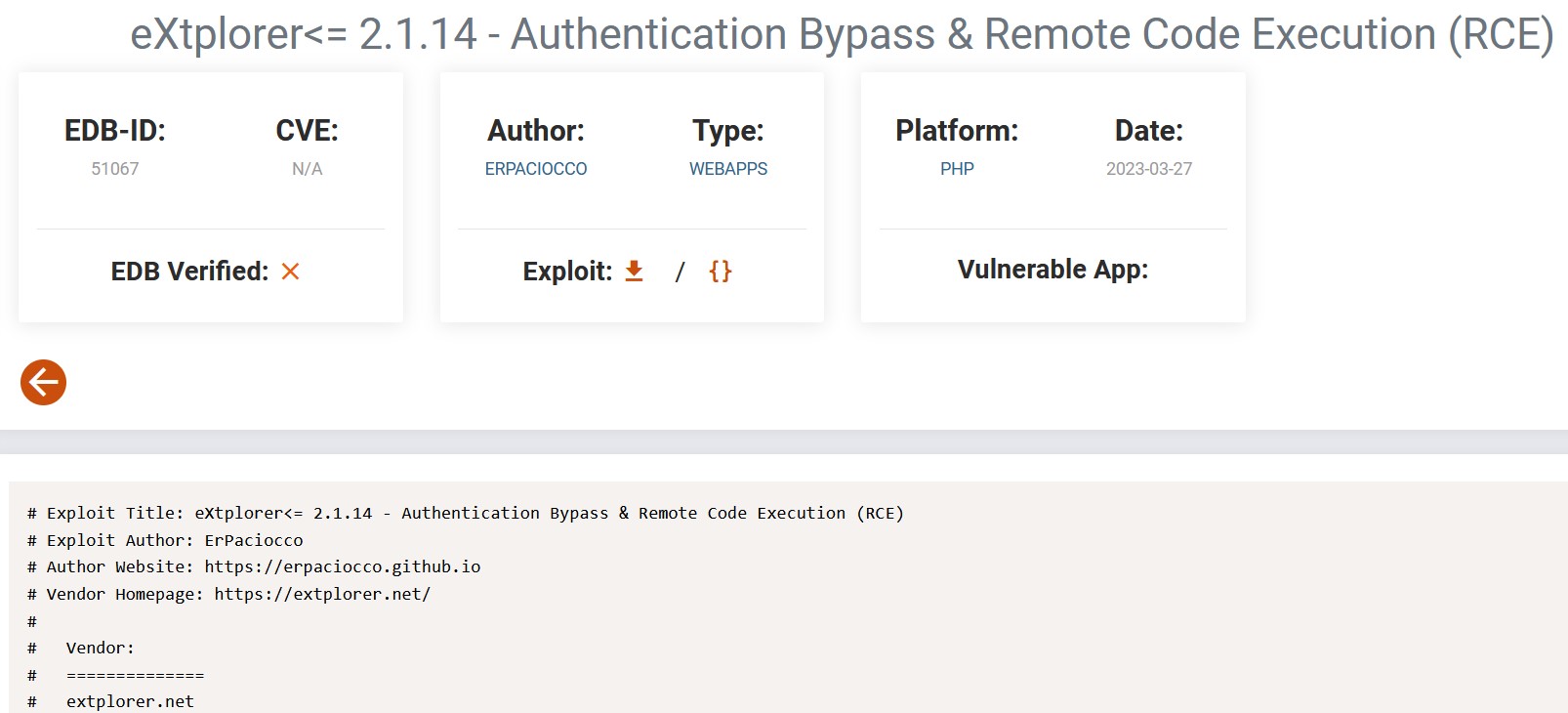Click the Exploit Title comment line
This screenshot has width=1568, height=713.
[465, 513]
